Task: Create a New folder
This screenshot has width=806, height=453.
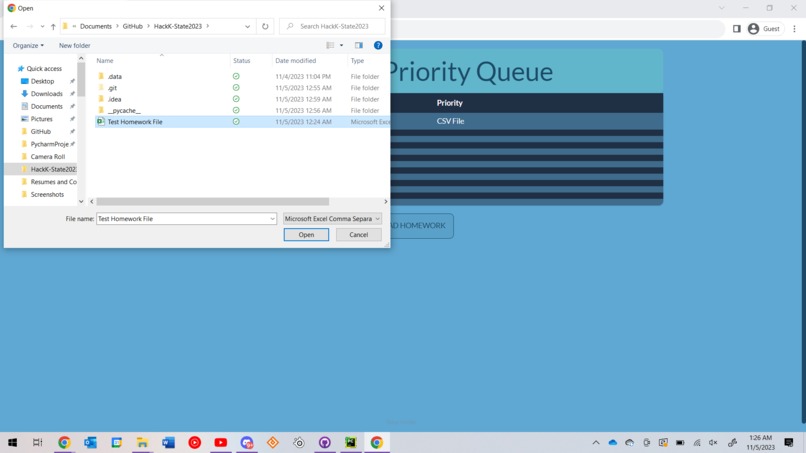Action: click(x=75, y=45)
